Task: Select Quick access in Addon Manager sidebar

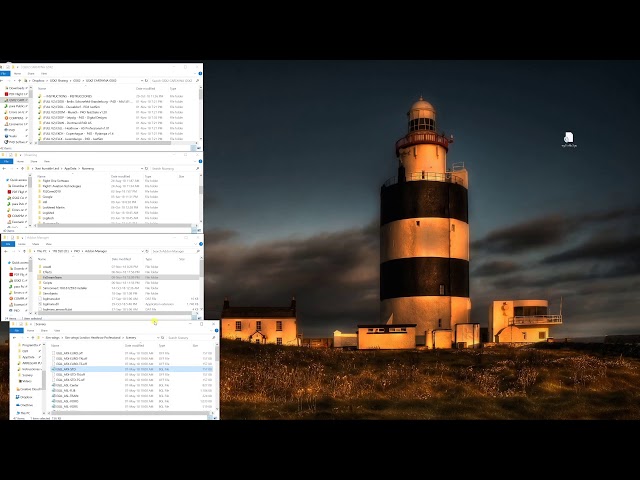Action: point(18,262)
